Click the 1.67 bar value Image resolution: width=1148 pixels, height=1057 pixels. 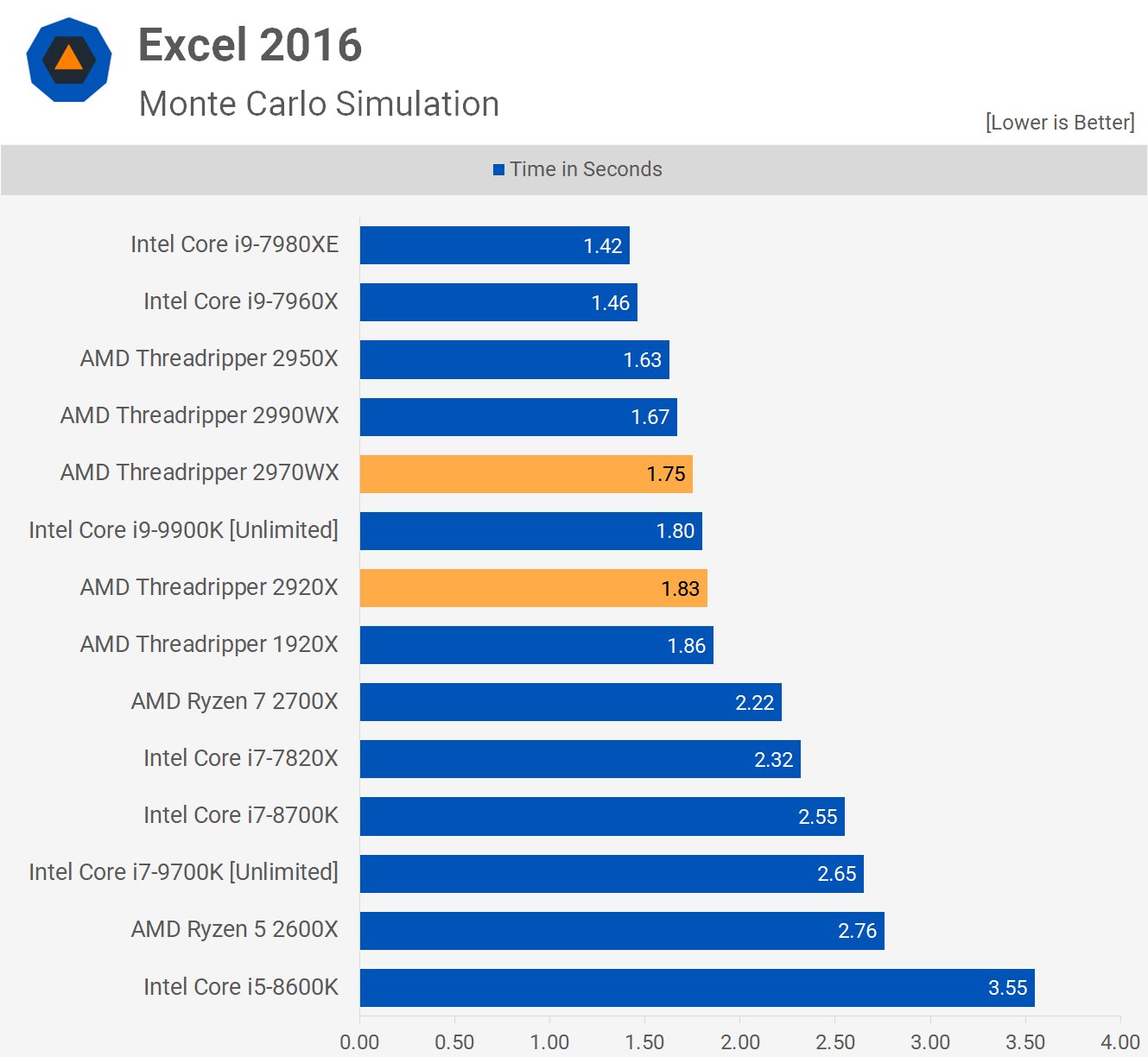coord(650,417)
